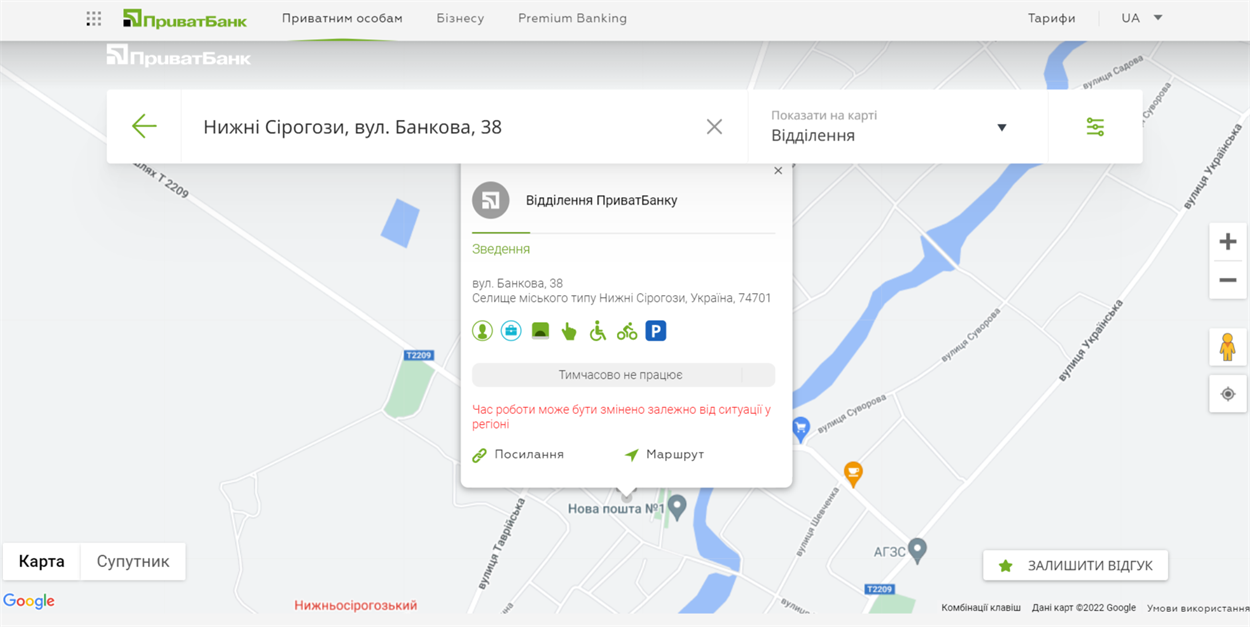Open the Premium Banking section

coord(572,18)
